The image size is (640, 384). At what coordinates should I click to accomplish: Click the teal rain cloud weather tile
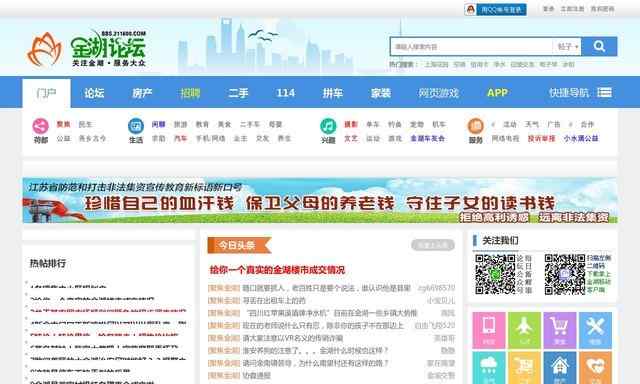[x=489, y=368]
